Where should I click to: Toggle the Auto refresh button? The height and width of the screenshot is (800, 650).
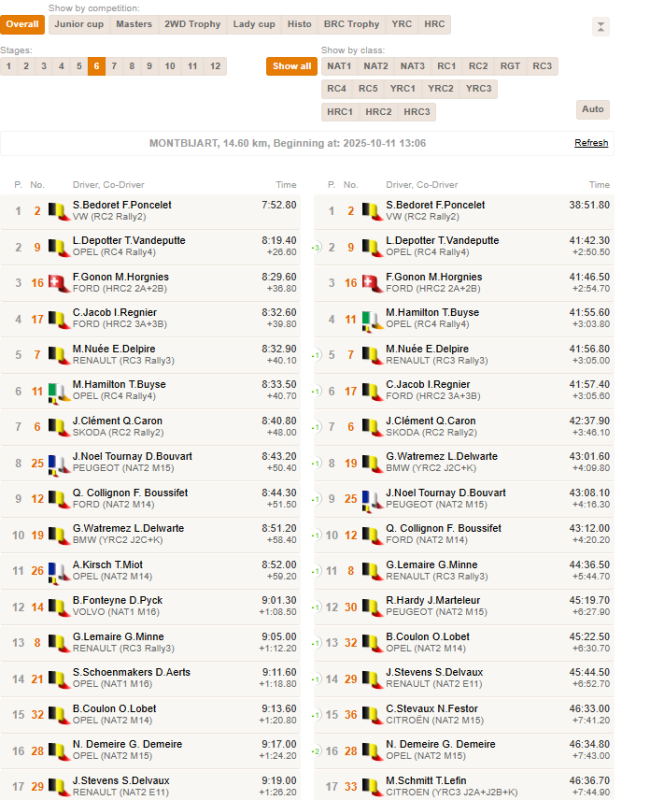(x=593, y=109)
